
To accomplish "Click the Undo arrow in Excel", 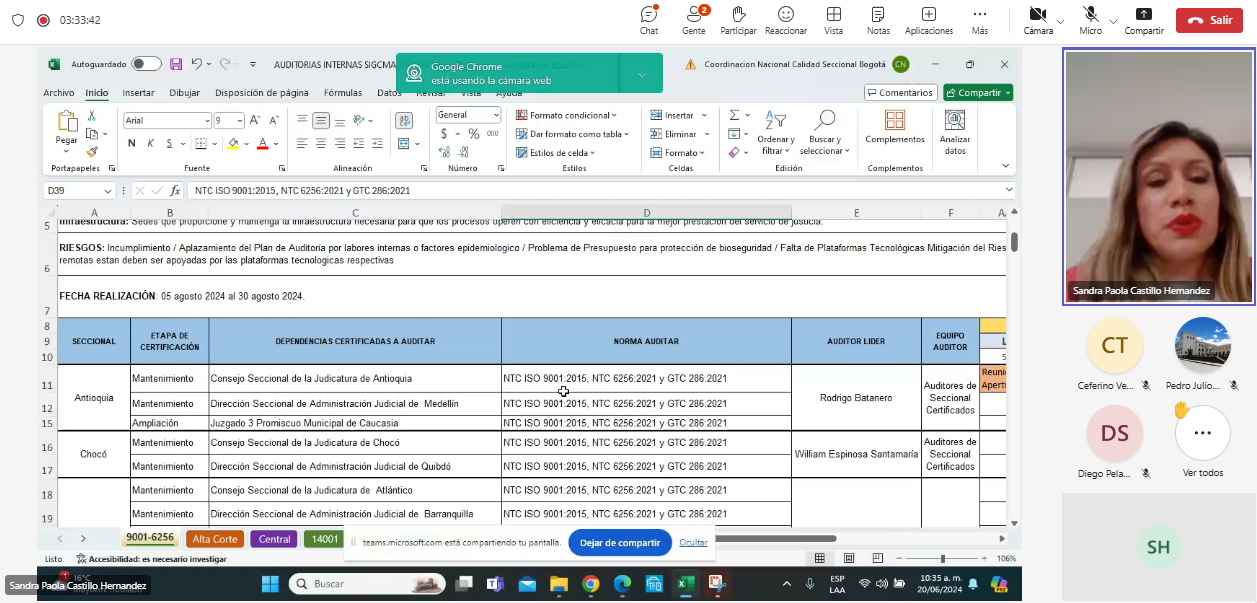I will [x=197, y=64].
